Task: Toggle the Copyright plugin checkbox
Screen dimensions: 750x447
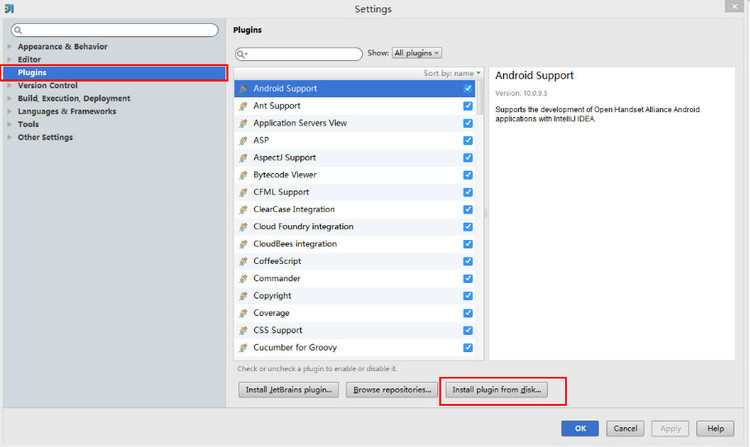Action: tap(468, 296)
